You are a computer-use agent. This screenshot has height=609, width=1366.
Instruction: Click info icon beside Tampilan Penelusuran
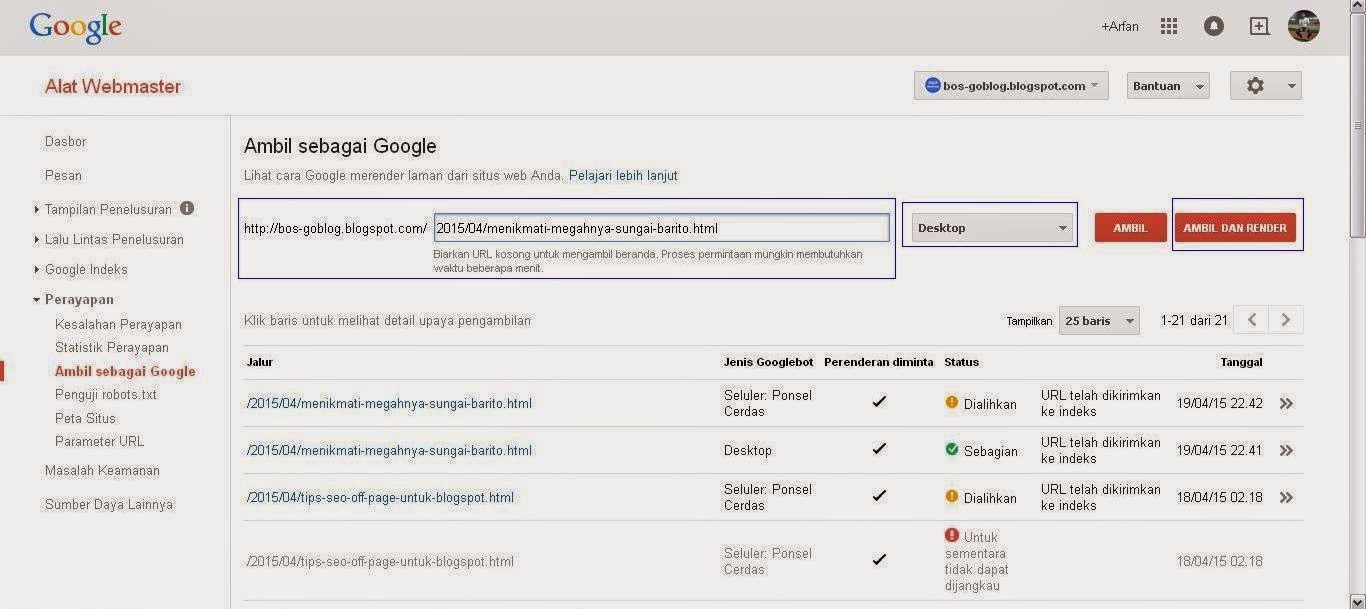(187, 209)
